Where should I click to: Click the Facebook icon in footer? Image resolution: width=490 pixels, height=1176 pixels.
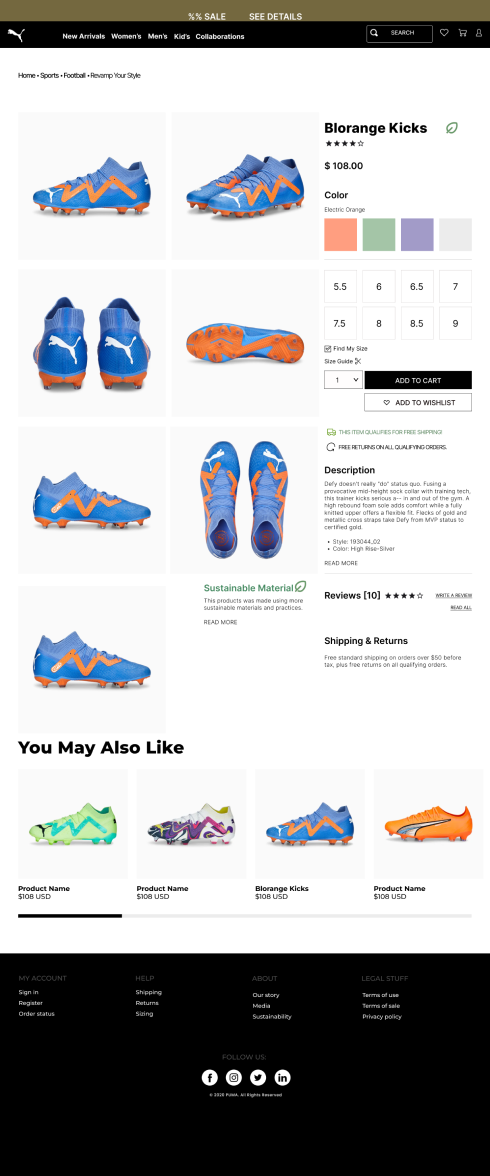(x=209, y=1078)
